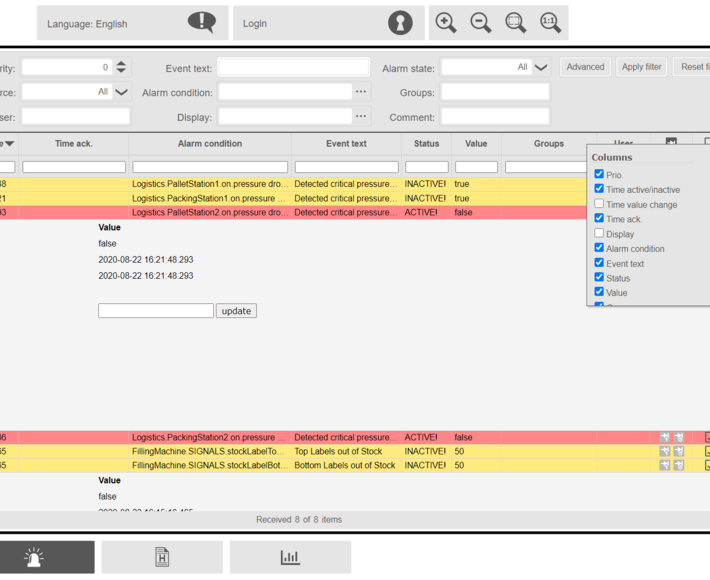The width and height of the screenshot is (710, 580).
Task: Sort by Event text column header
Action: pos(346,144)
